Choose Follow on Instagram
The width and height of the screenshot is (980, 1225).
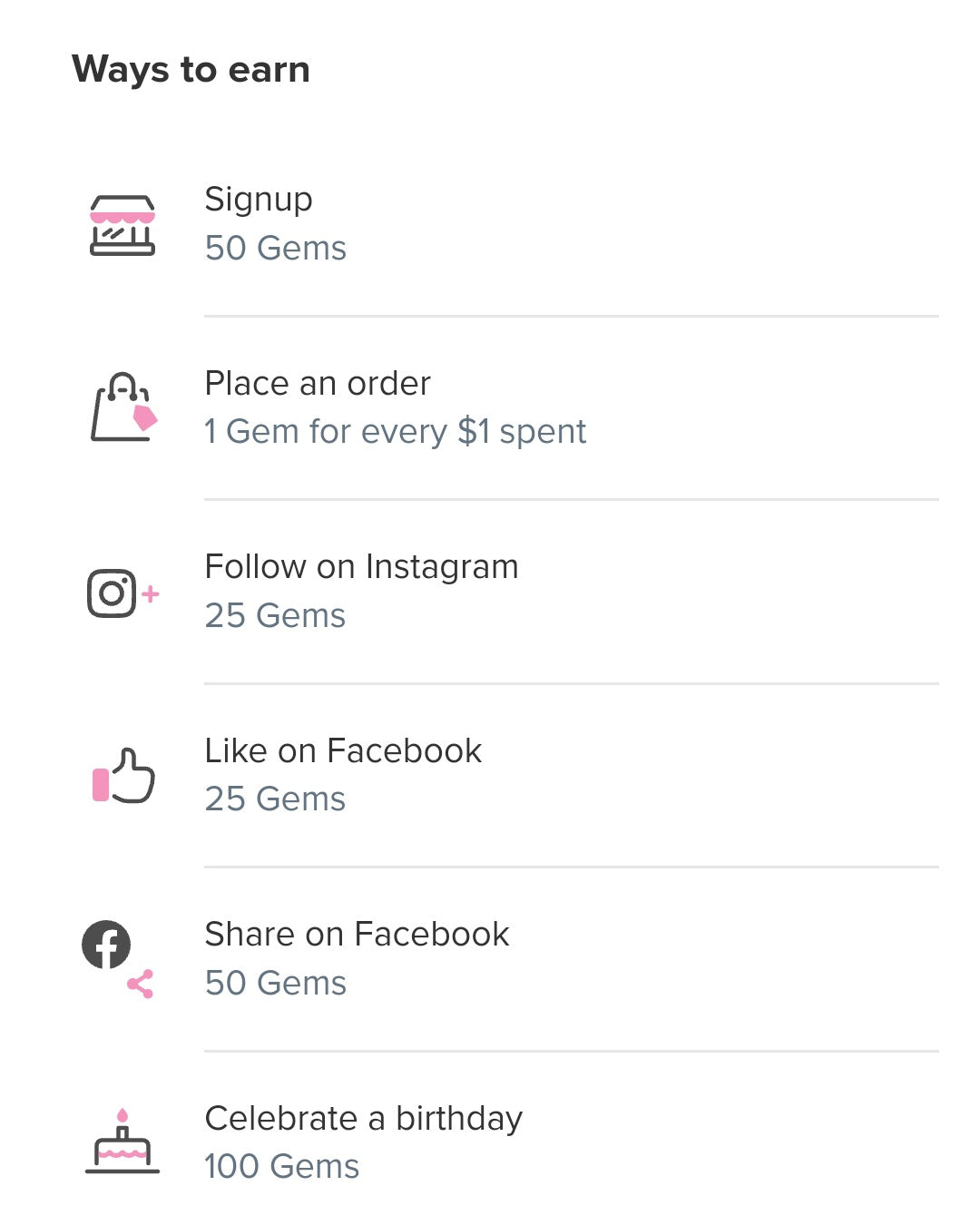[x=361, y=567]
